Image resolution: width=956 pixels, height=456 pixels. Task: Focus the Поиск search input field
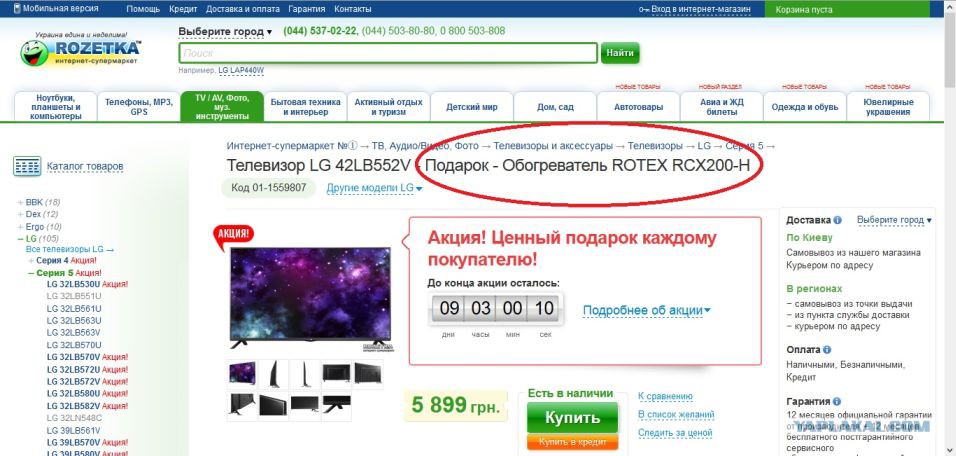[388, 53]
